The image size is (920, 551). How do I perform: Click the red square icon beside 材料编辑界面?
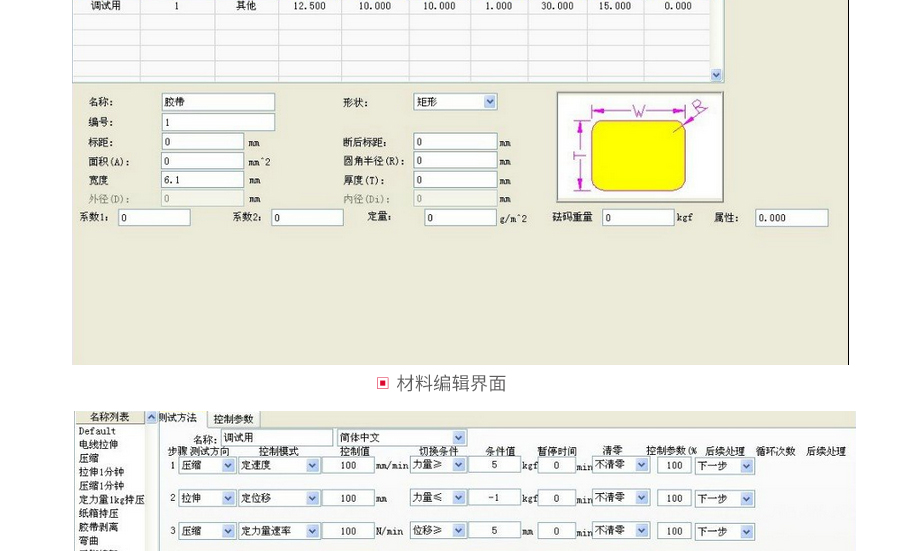[x=382, y=383]
